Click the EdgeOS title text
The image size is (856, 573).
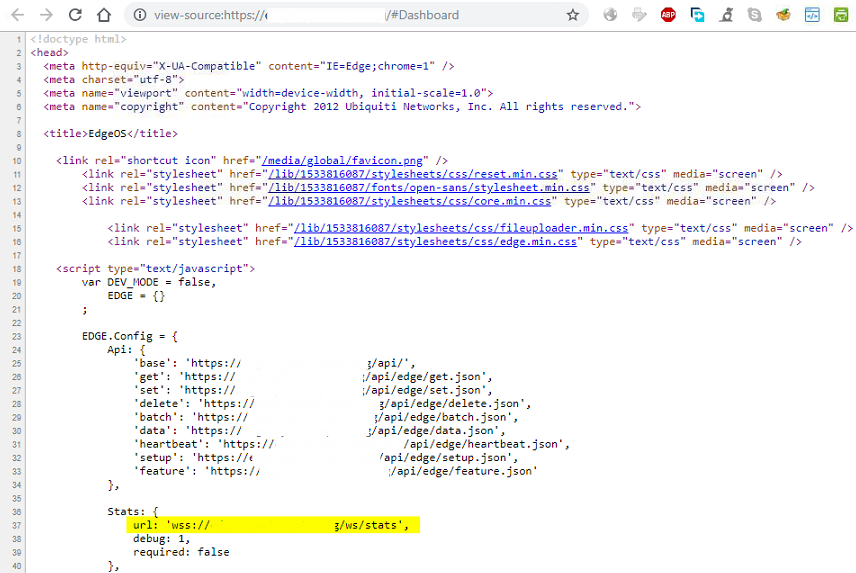108,134
